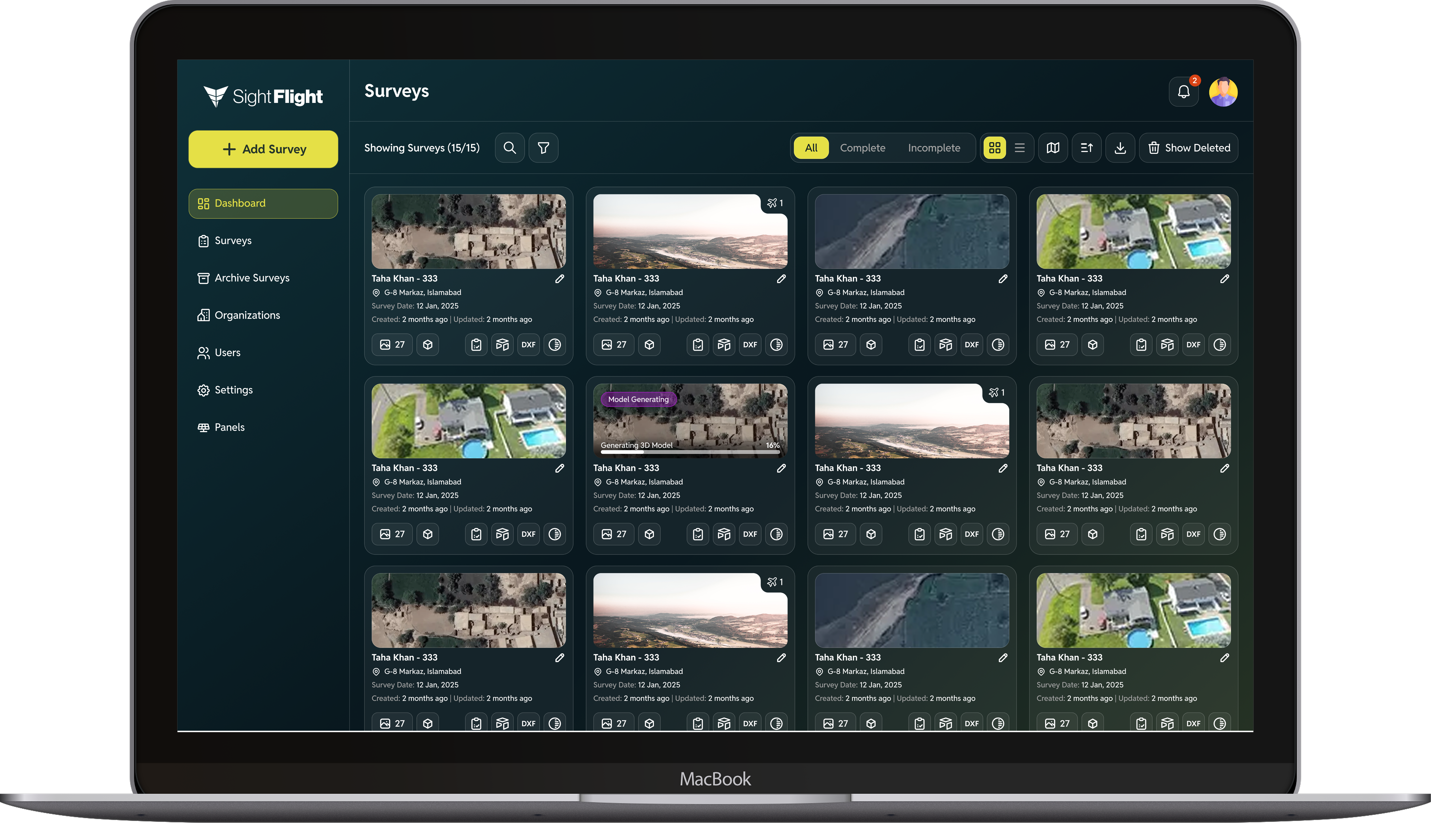Open map view of surveys
This screenshot has height=840, width=1431.
click(x=1053, y=148)
